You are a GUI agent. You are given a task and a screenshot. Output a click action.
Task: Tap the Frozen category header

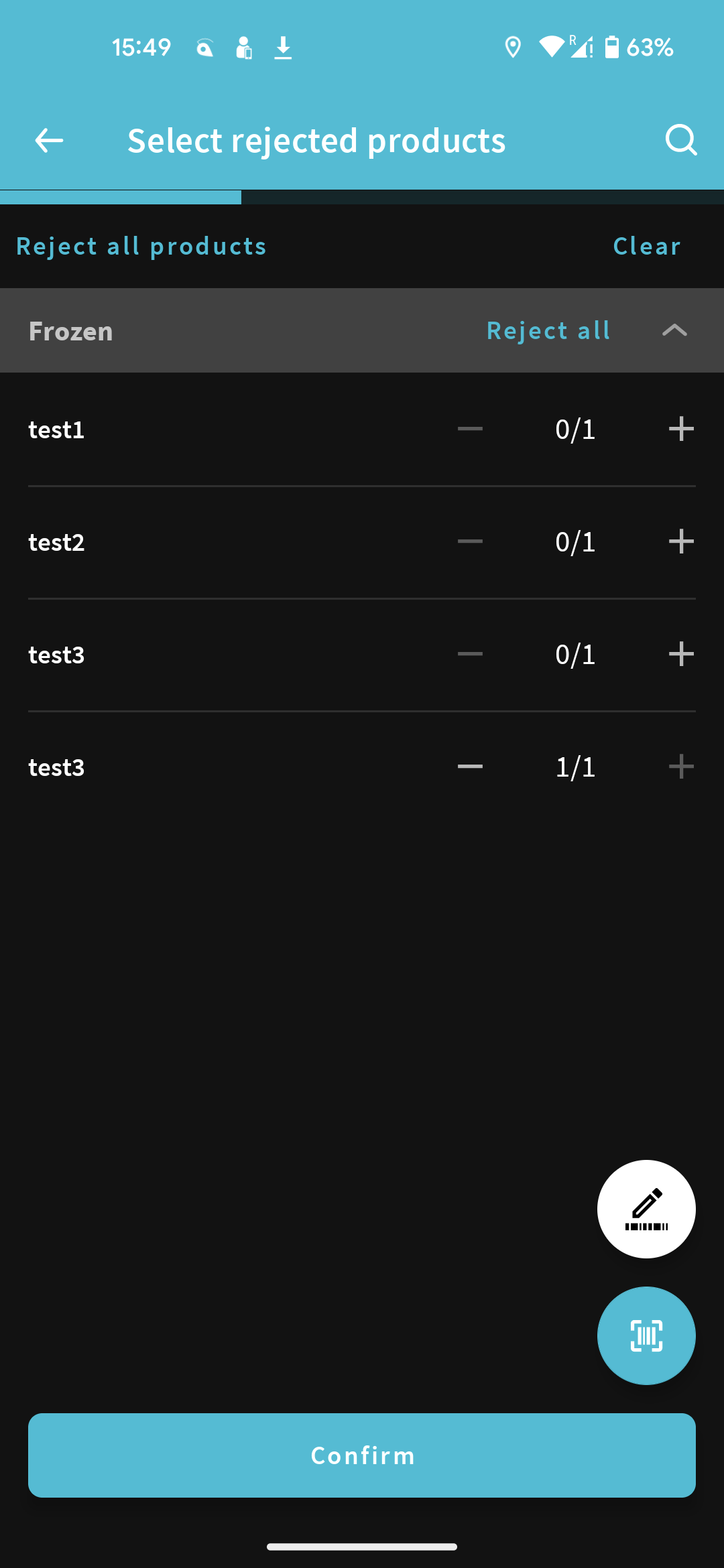click(362, 330)
